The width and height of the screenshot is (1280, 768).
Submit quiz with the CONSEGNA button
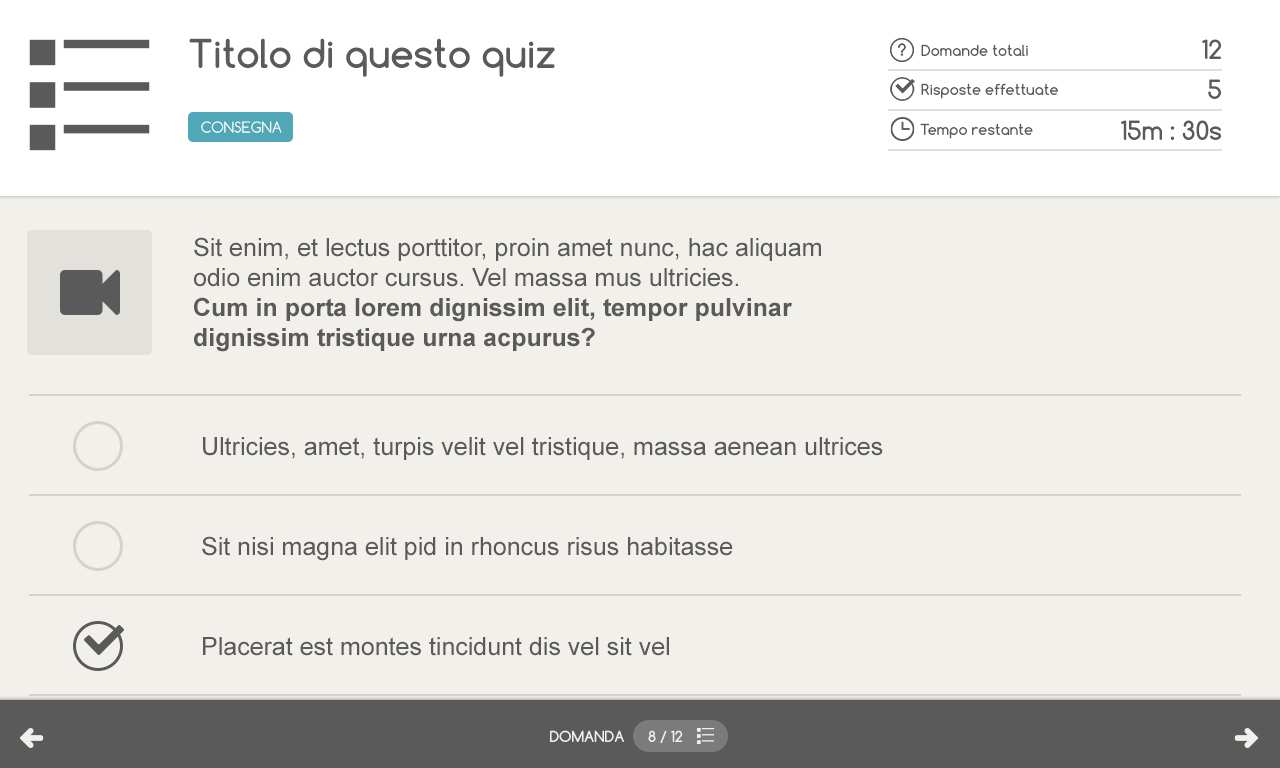[x=240, y=127]
